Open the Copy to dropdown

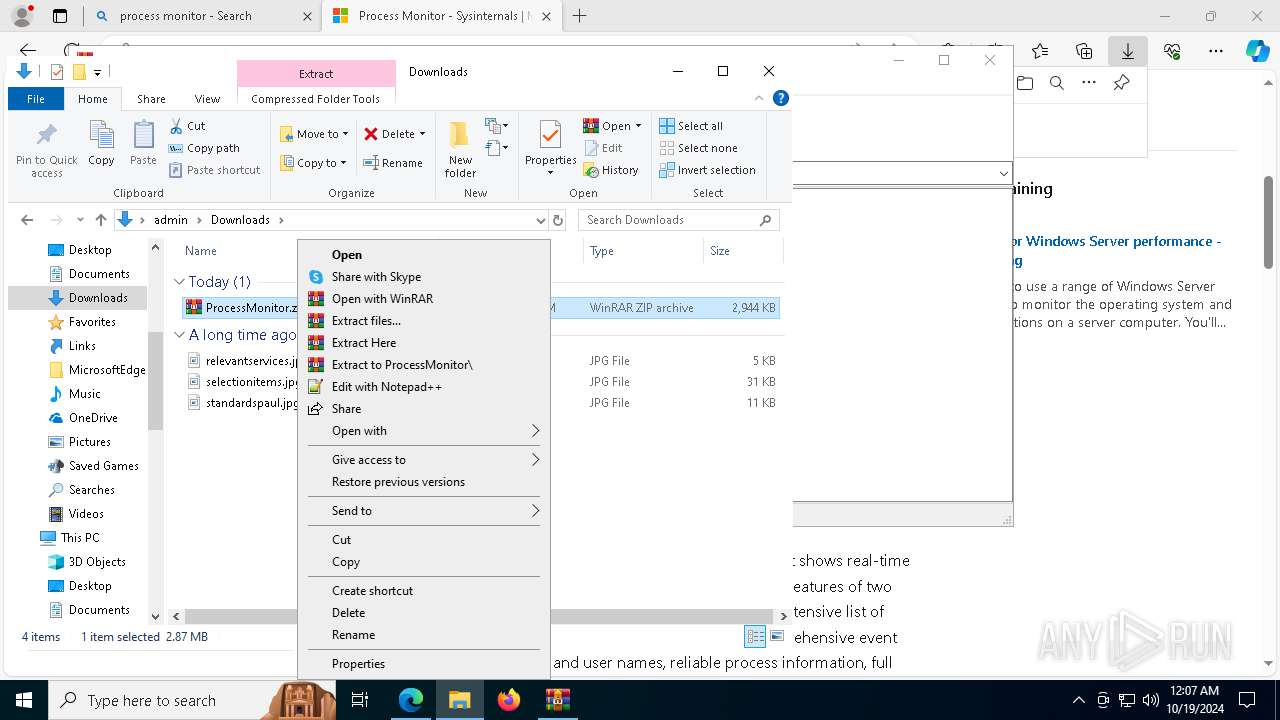click(314, 163)
